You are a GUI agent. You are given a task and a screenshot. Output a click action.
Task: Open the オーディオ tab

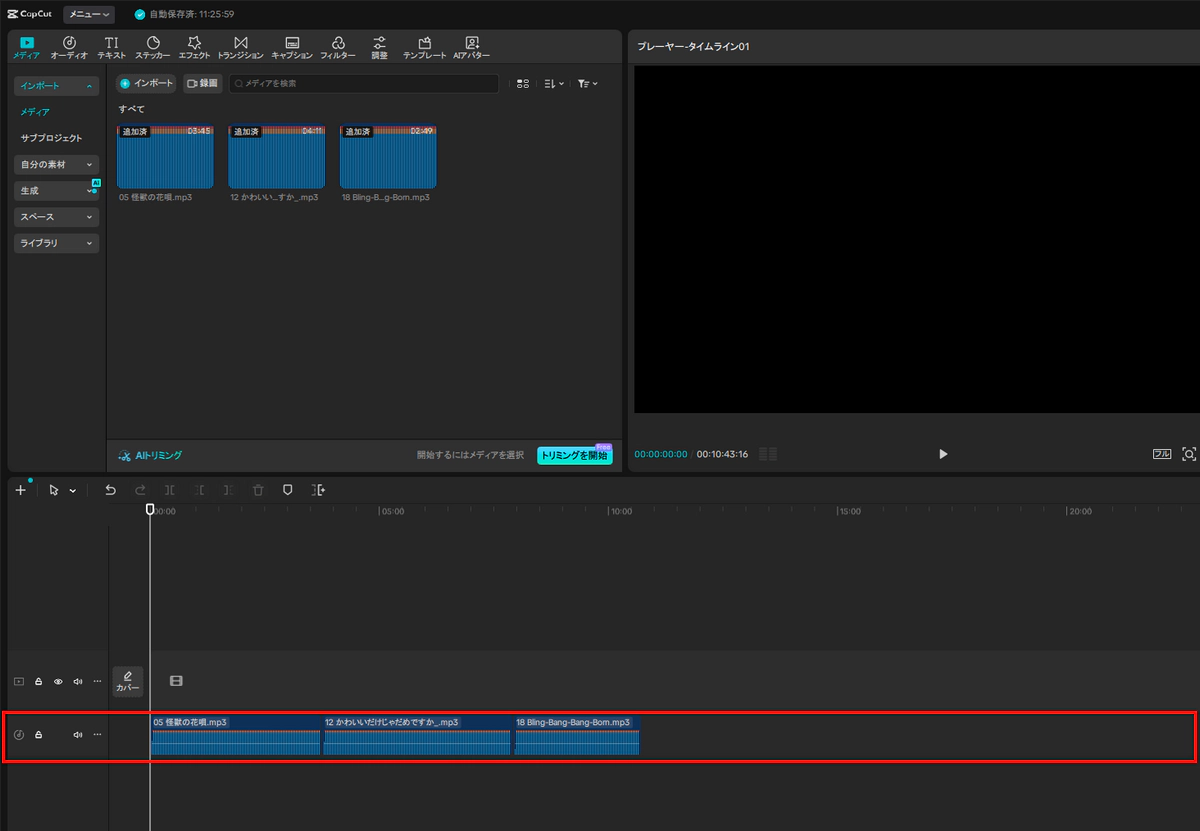pyautogui.click(x=69, y=48)
